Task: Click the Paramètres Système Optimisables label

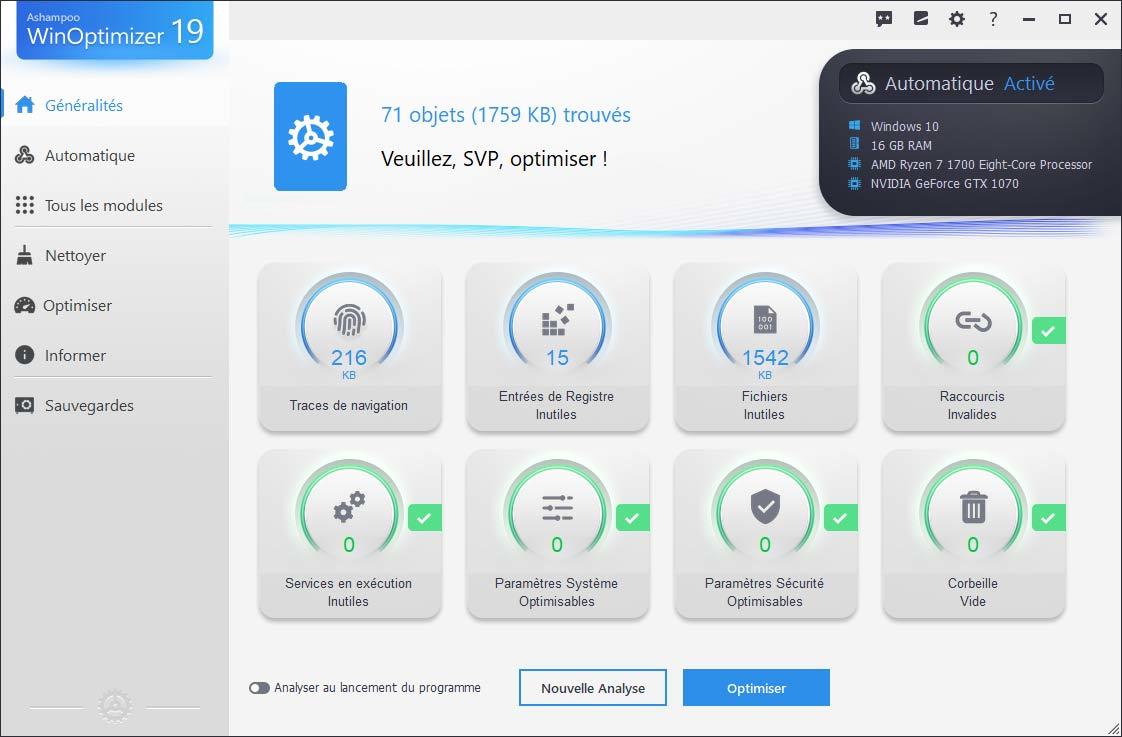Action: coord(557,592)
